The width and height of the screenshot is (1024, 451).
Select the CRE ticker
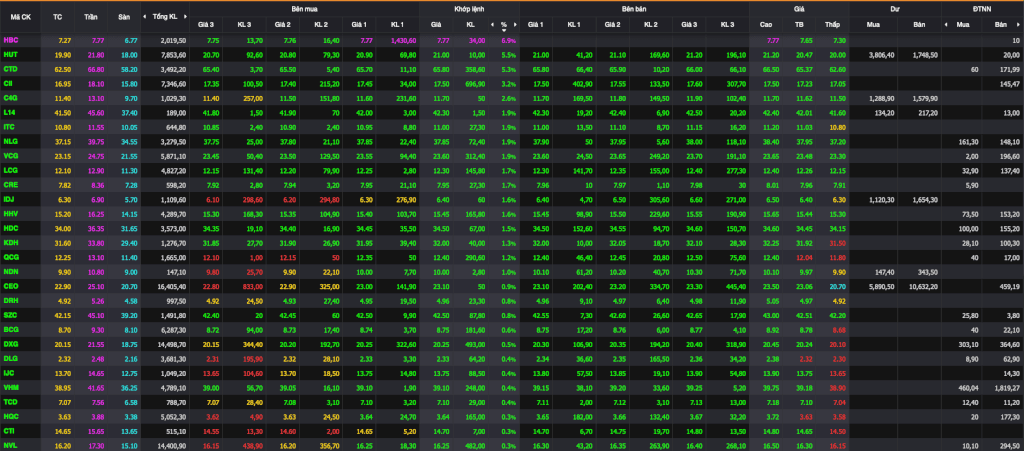[x=10, y=184]
